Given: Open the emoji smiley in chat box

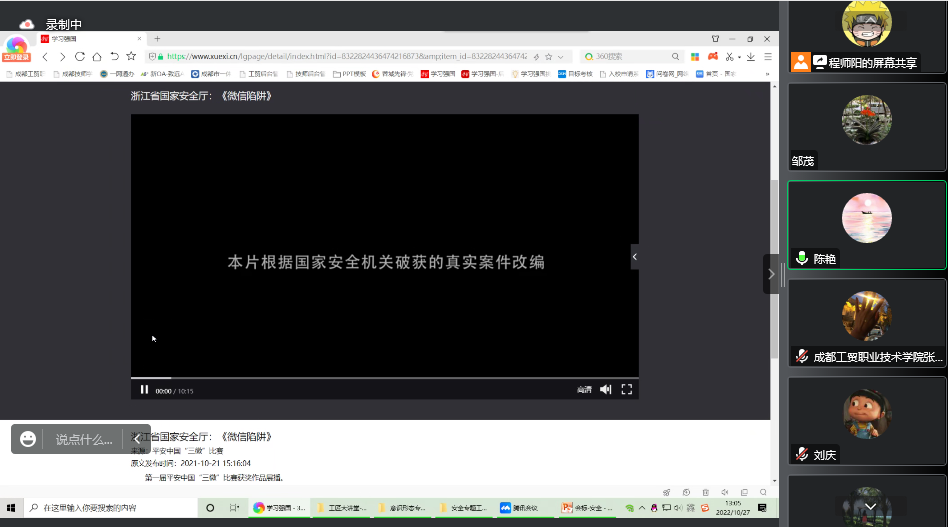Looking at the screenshot, I should tap(28, 439).
